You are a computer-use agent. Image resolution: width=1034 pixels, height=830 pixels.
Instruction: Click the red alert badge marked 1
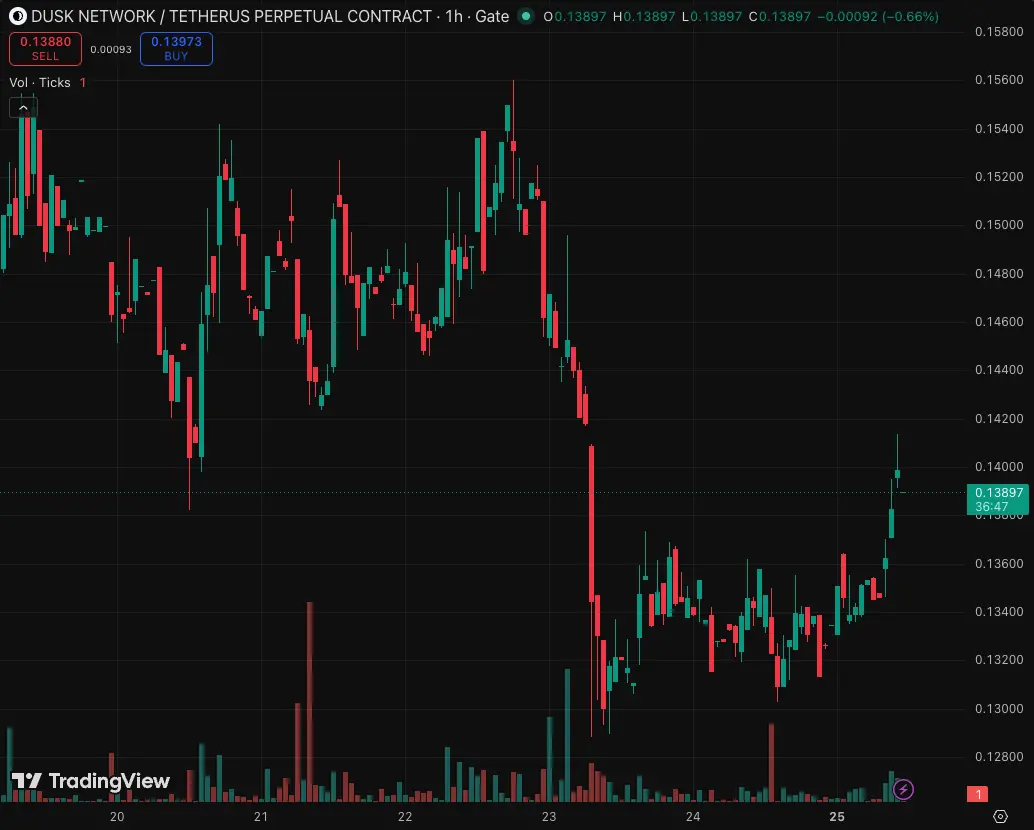coord(977,794)
